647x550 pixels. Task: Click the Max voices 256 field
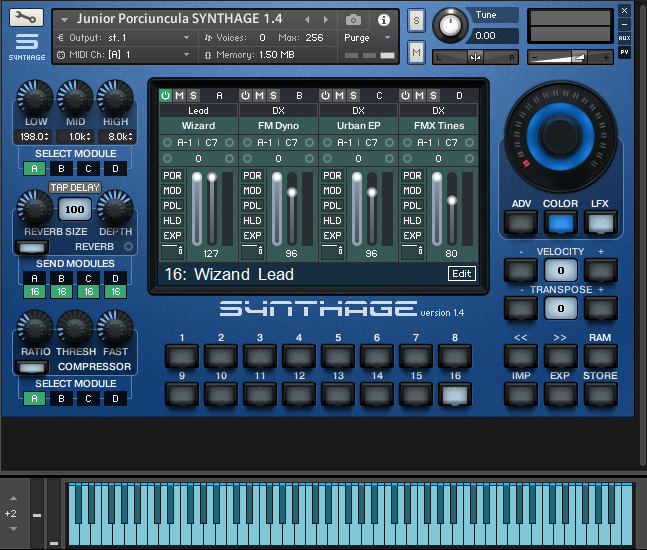click(314, 38)
